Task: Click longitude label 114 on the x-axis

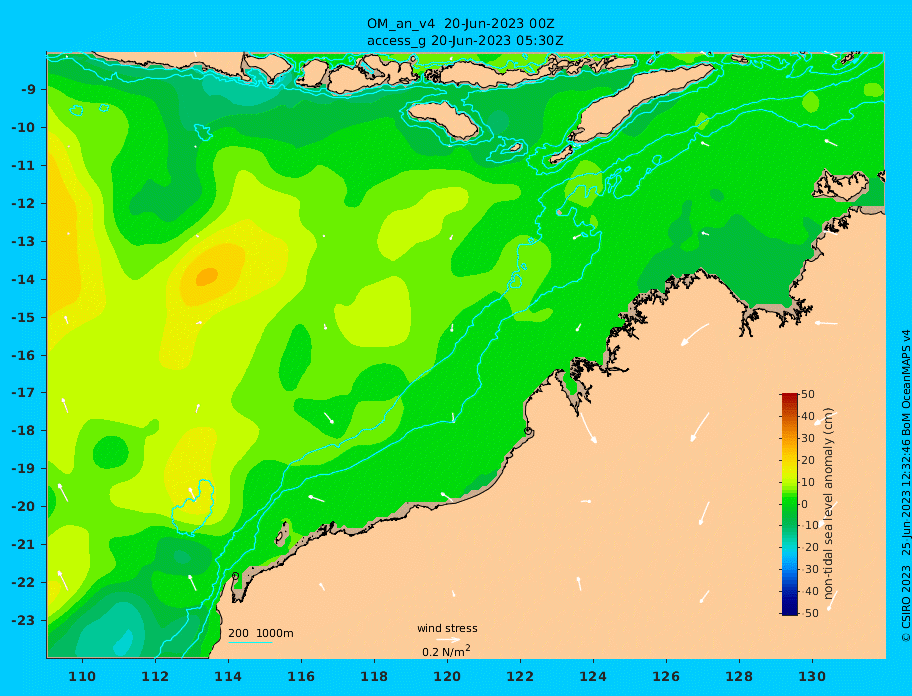Action: pos(228,676)
